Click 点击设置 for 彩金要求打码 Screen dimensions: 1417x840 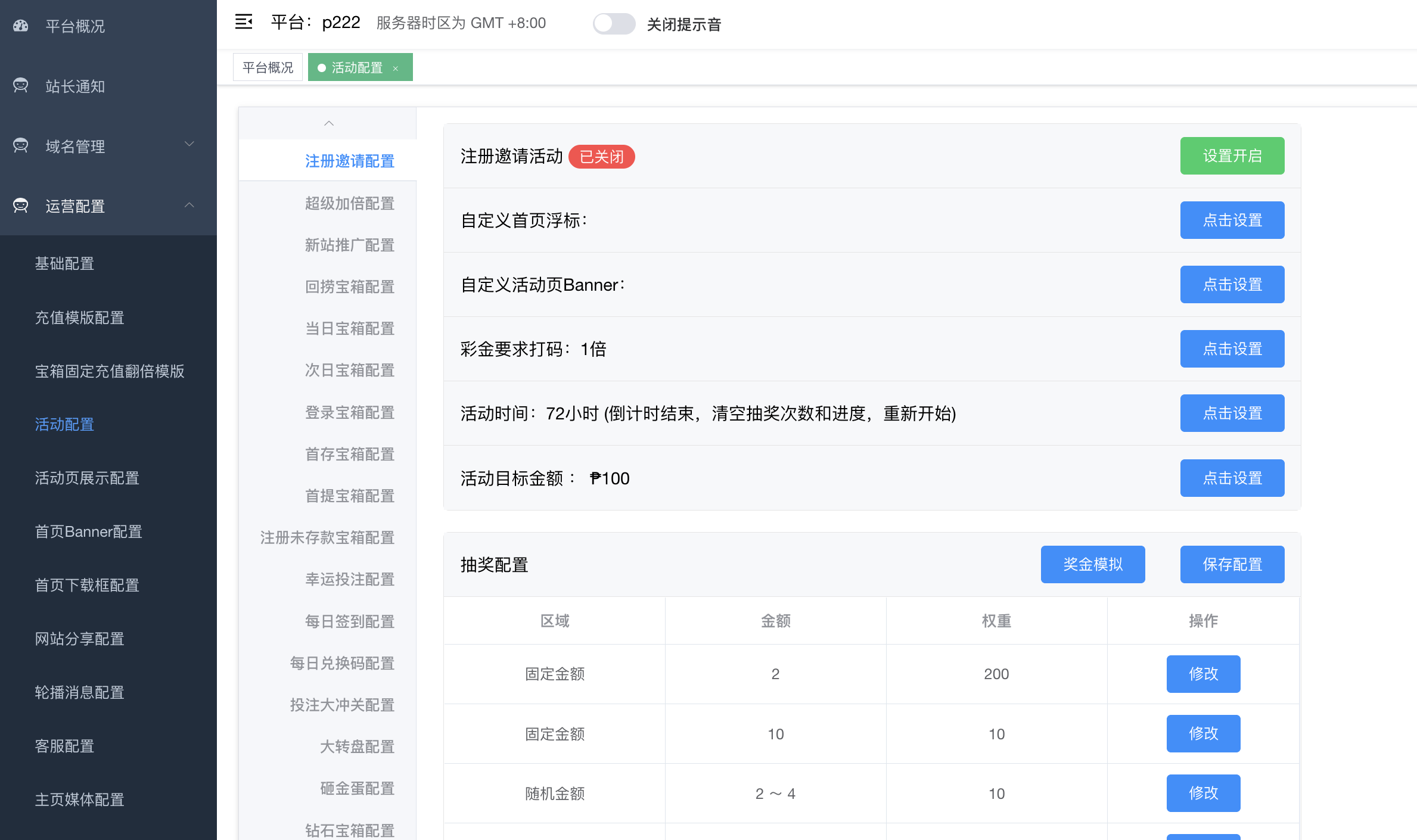tap(1232, 349)
